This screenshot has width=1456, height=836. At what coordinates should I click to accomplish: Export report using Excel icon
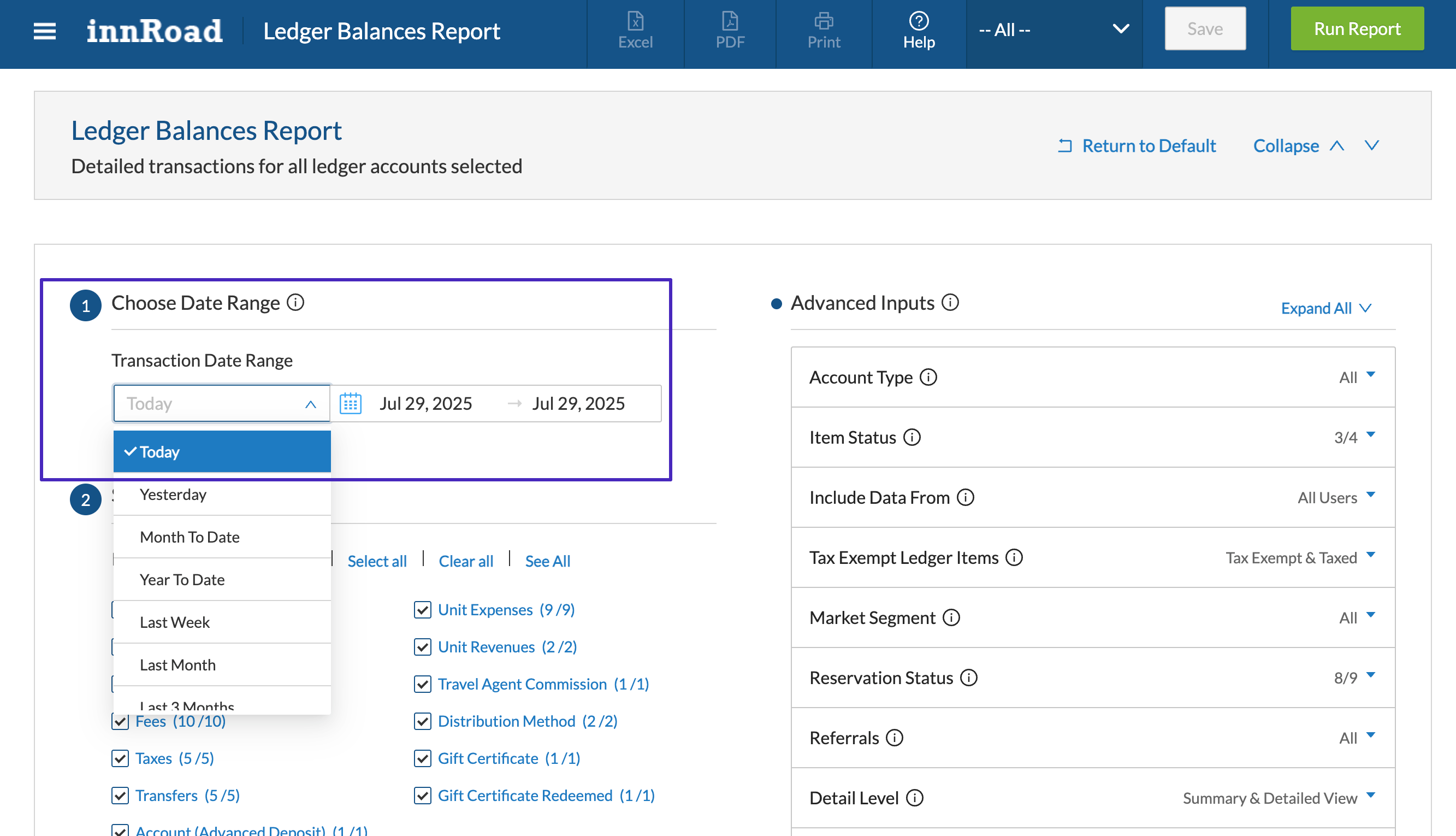coord(635,30)
